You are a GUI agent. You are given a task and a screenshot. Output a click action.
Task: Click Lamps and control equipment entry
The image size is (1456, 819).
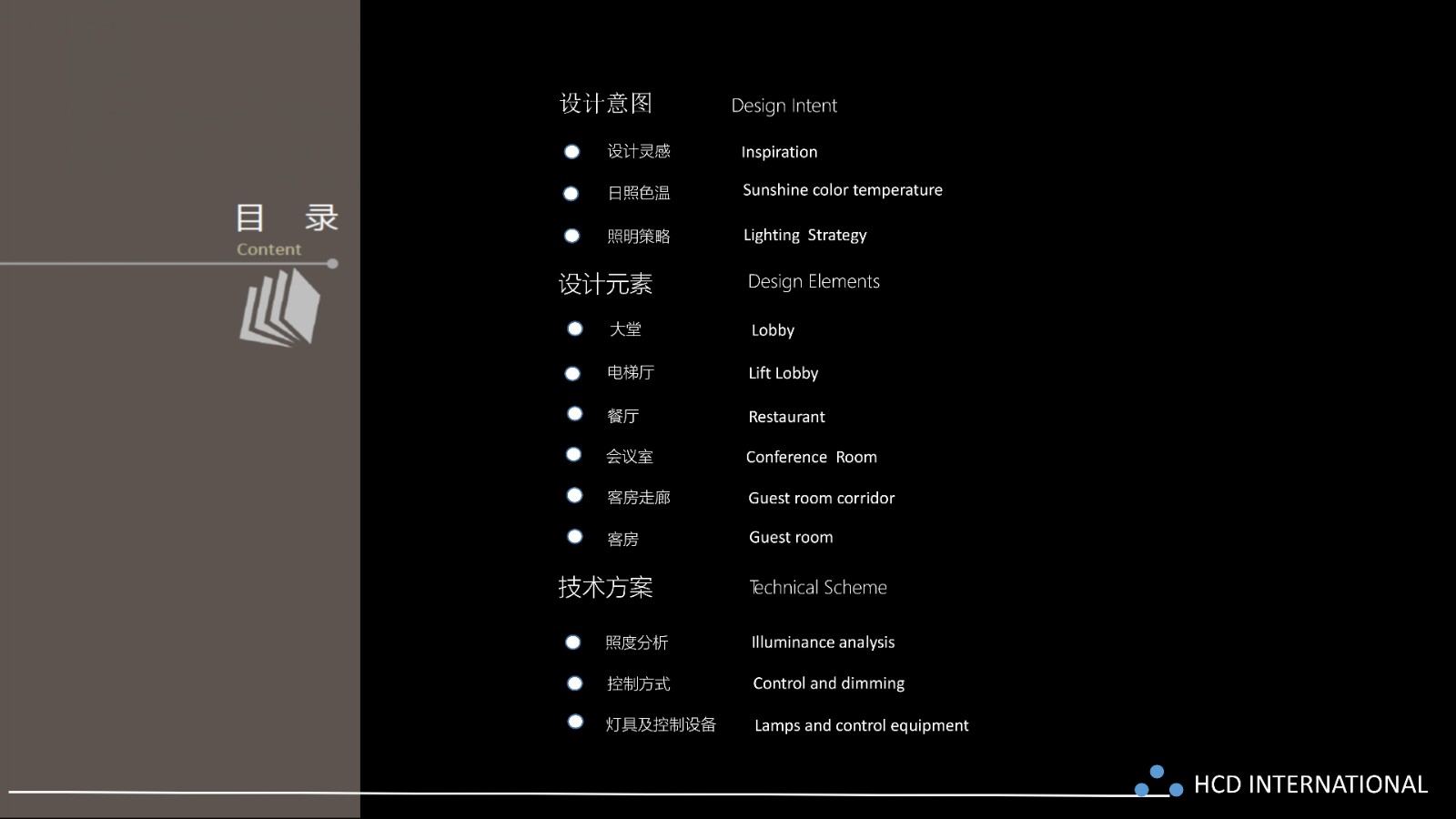pos(862,726)
